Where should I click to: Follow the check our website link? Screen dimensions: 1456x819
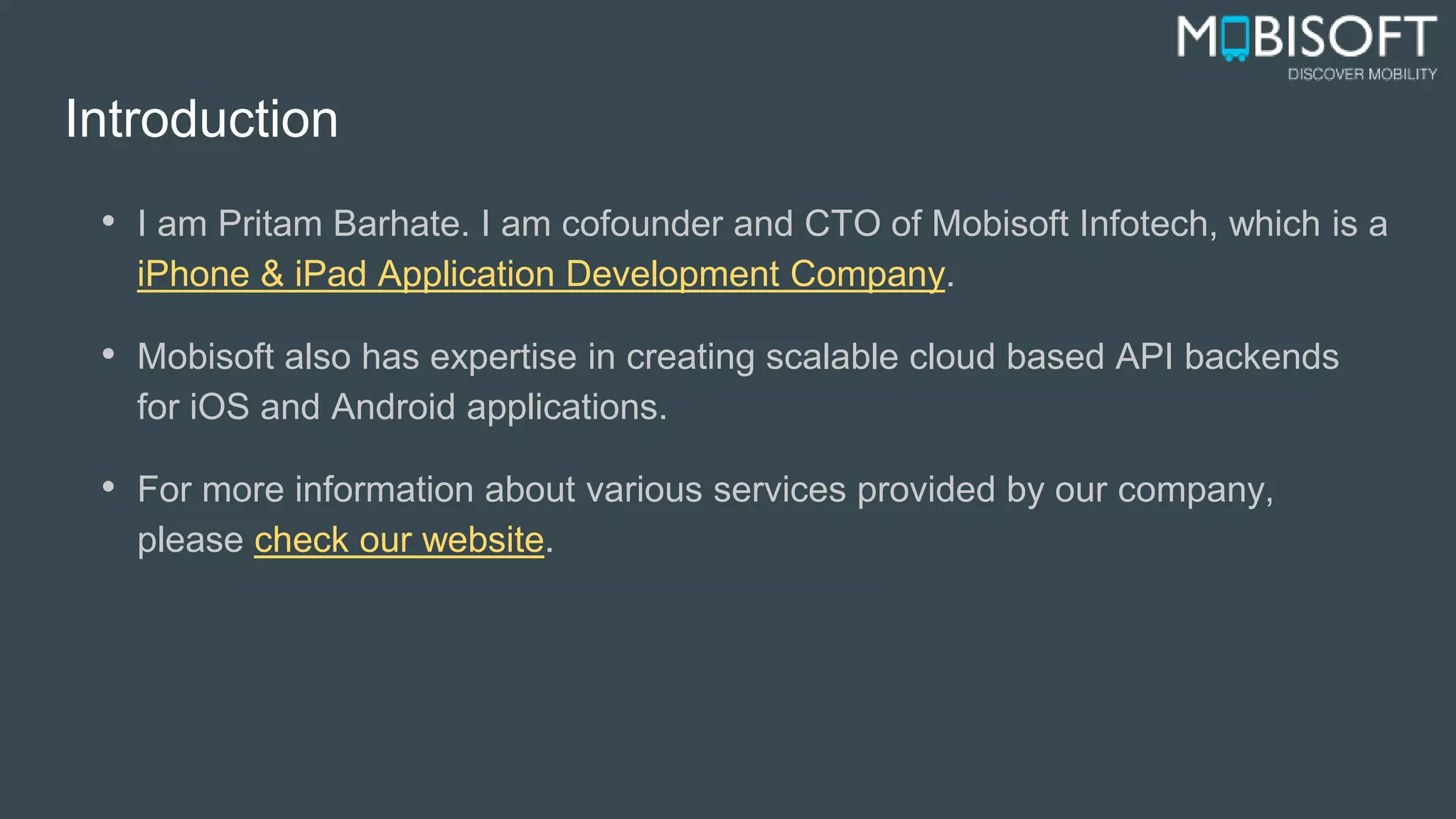pos(399,540)
